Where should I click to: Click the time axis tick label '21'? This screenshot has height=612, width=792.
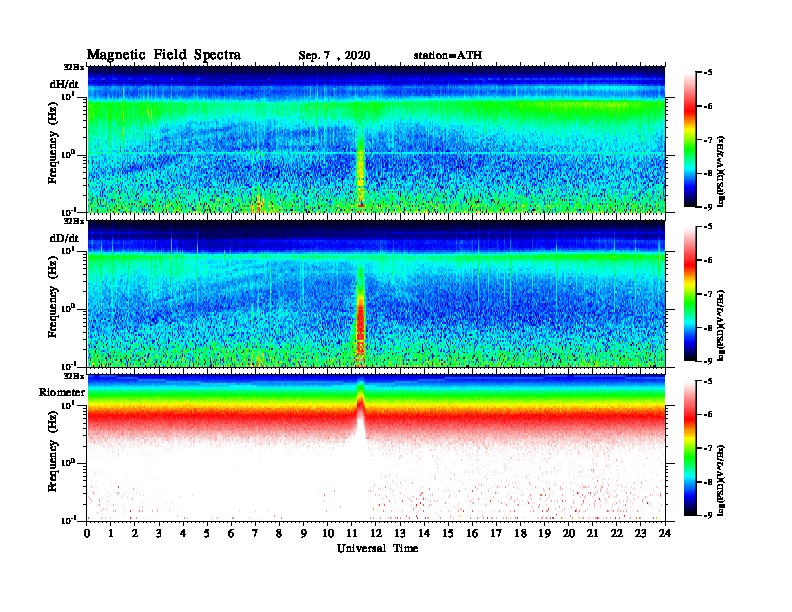pos(592,534)
